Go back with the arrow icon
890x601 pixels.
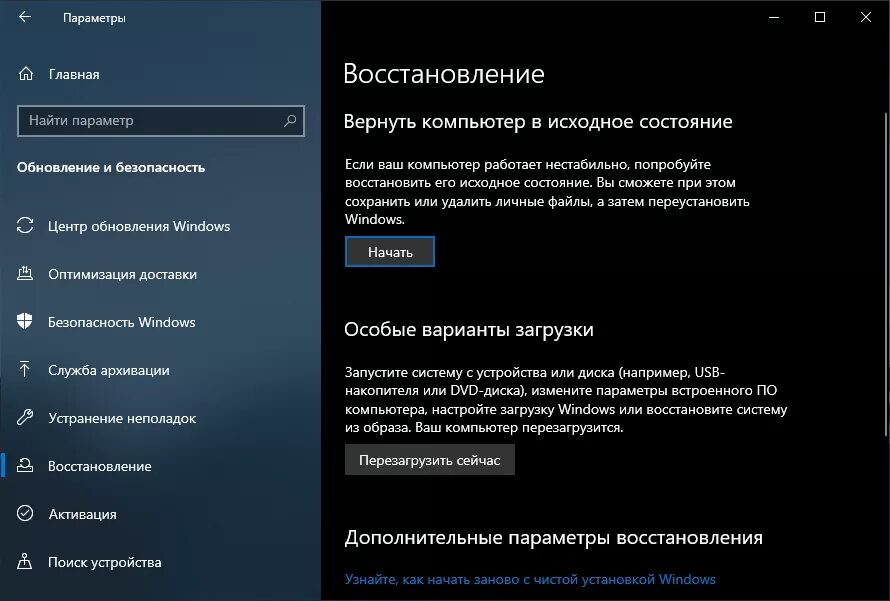[25, 17]
